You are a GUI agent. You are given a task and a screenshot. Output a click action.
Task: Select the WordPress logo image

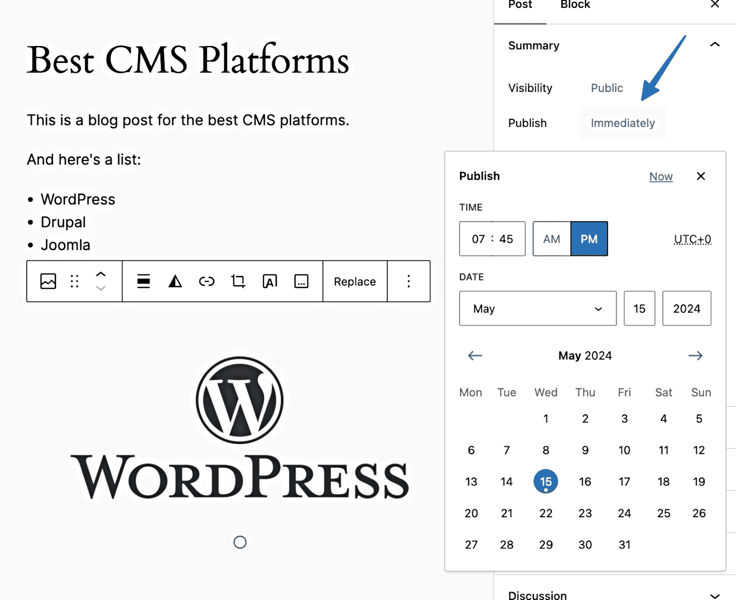pyautogui.click(x=240, y=428)
